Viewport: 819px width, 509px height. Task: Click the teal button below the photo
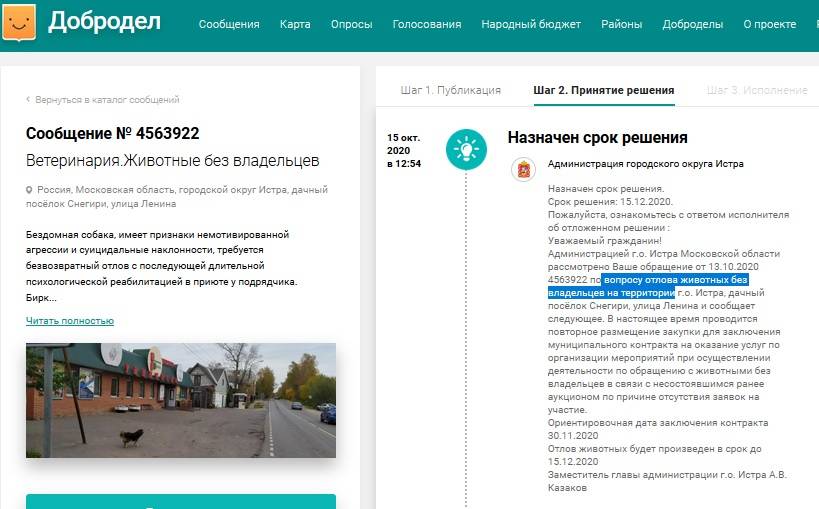pos(181,501)
